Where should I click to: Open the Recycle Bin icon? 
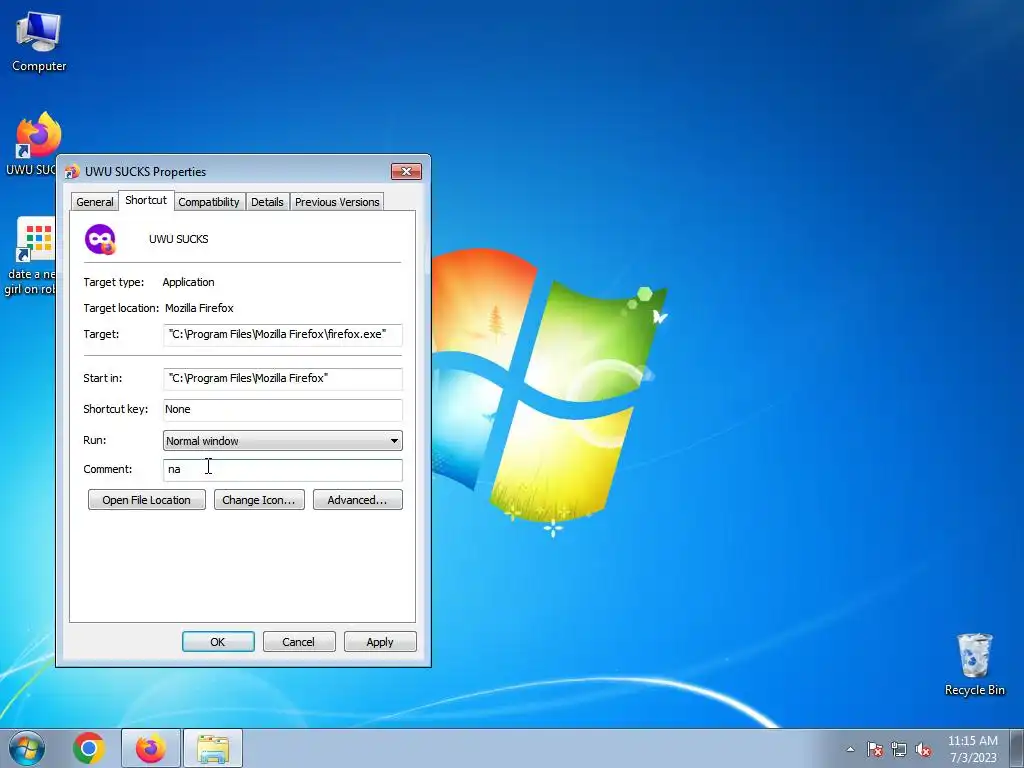[974, 665]
